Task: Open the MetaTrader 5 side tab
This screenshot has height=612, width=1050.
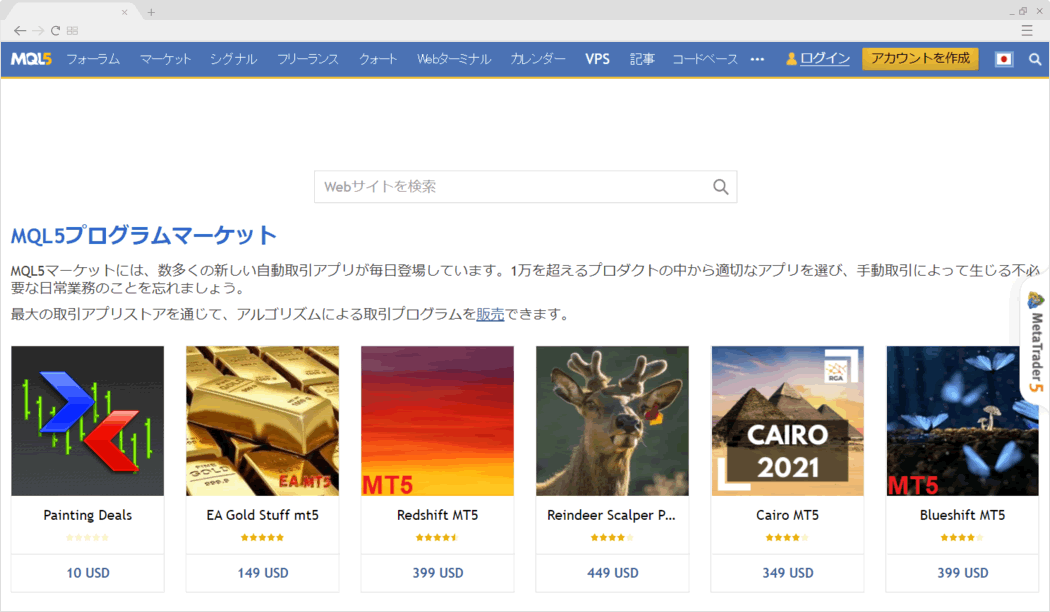Action: pyautogui.click(x=1035, y=341)
